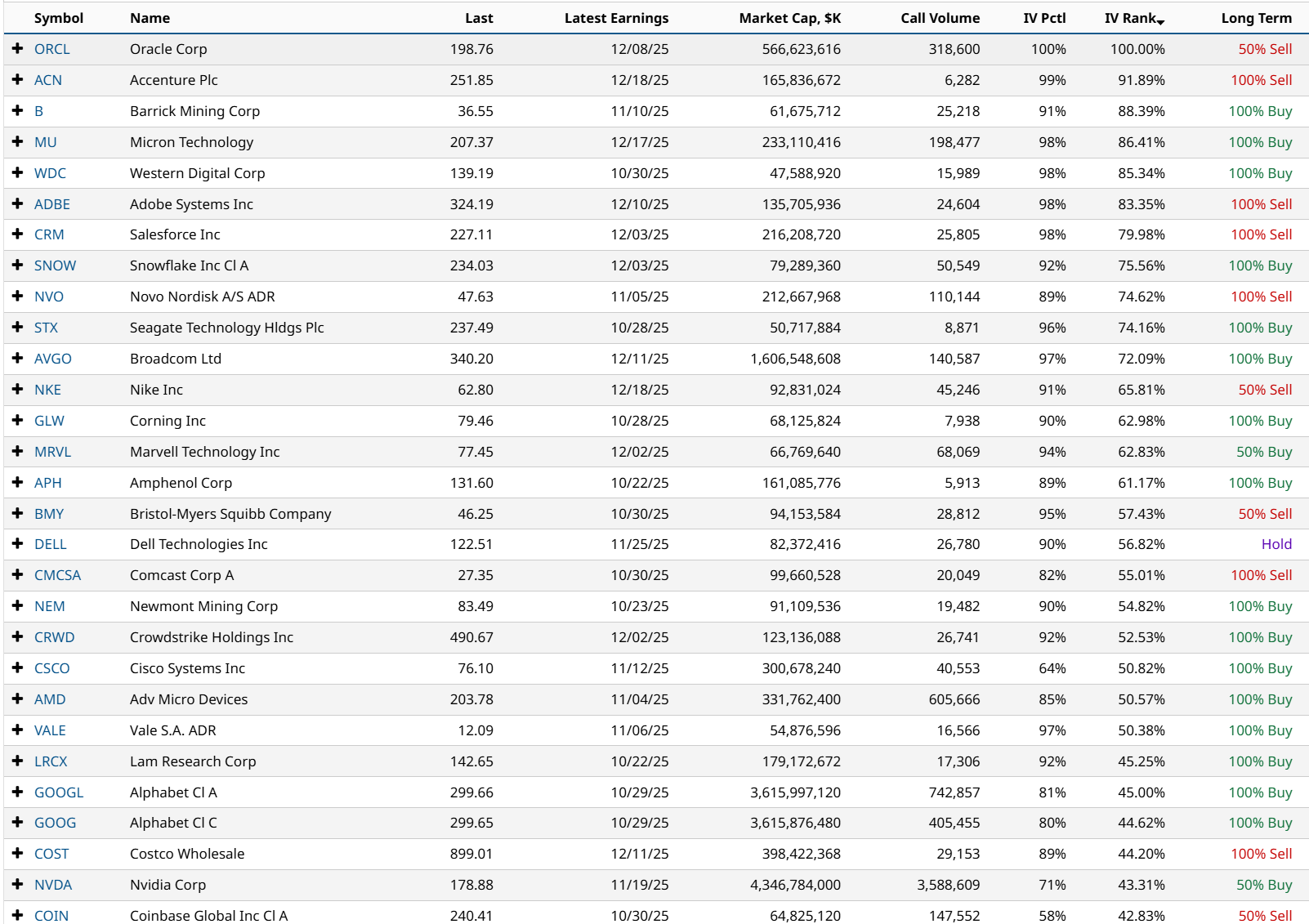Click the Hold rating in the DELL row
This screenshot has width=1309, height=924.
(x=1276, y=544)
